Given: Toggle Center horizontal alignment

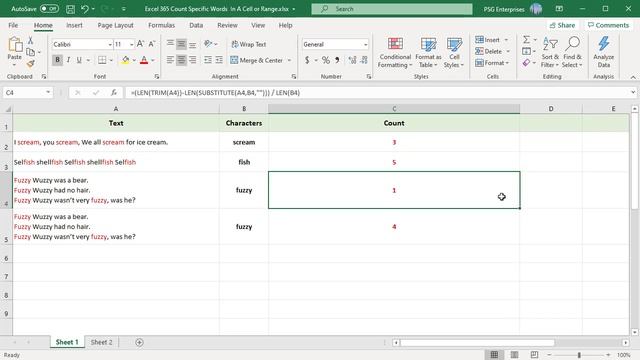Looking at the screenshot, I should 181,60.
